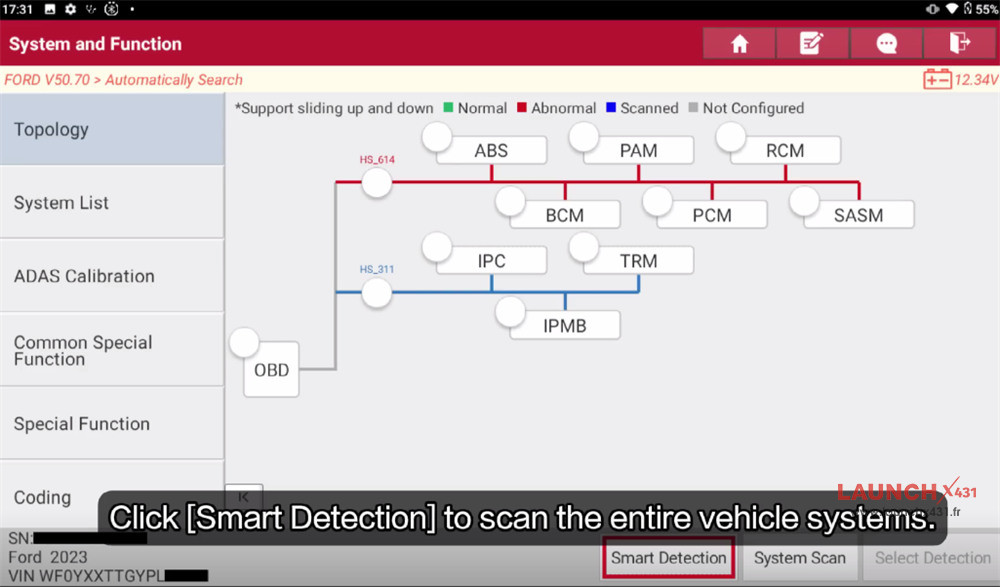
Task: Start the System Scan button
Action: (800, 558)
